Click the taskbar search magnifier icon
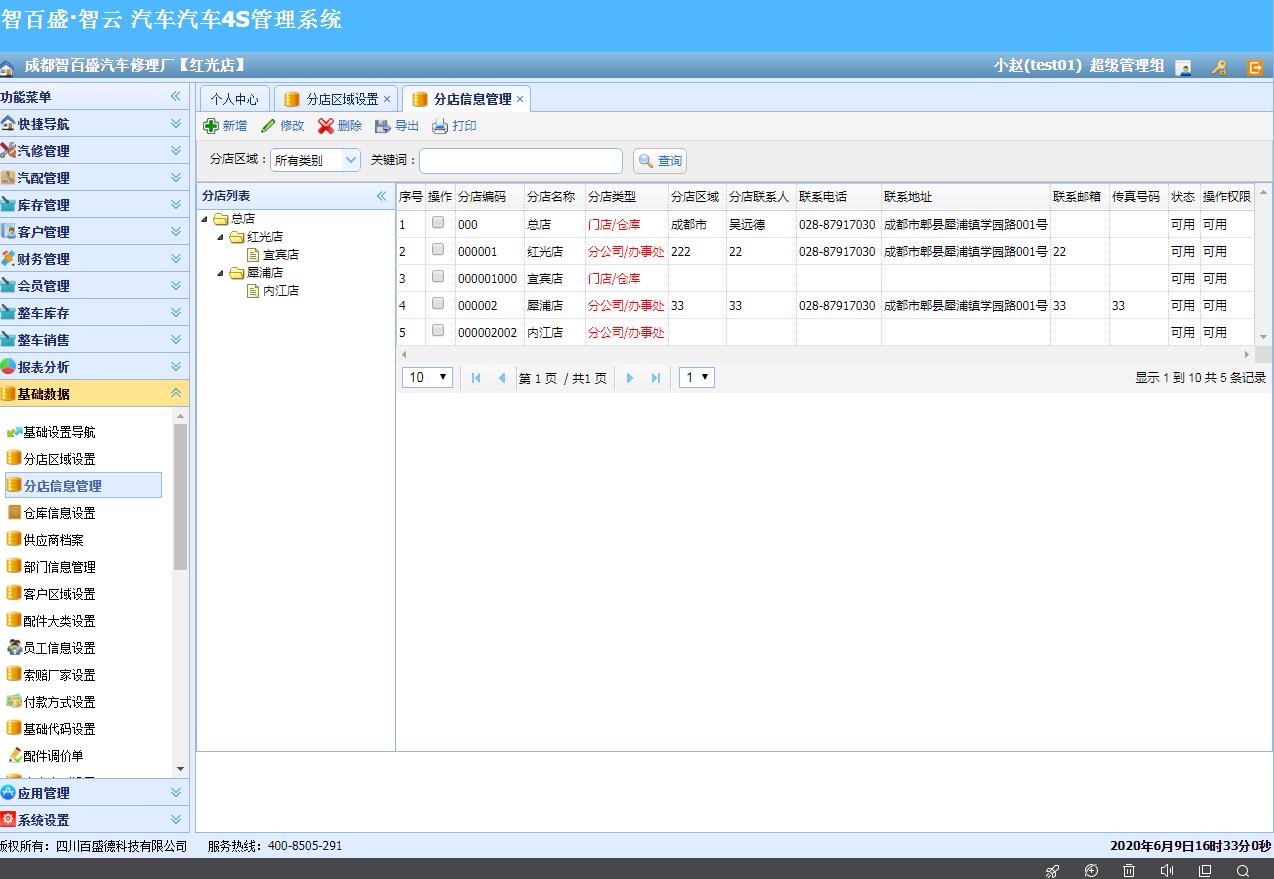The height and width of the screenshot is (879, 1274). (1242, 870)
